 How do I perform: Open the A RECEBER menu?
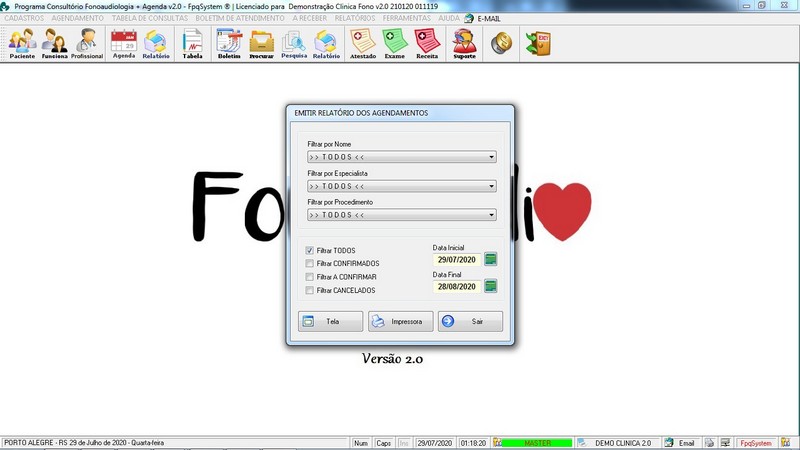click(310, 18)
